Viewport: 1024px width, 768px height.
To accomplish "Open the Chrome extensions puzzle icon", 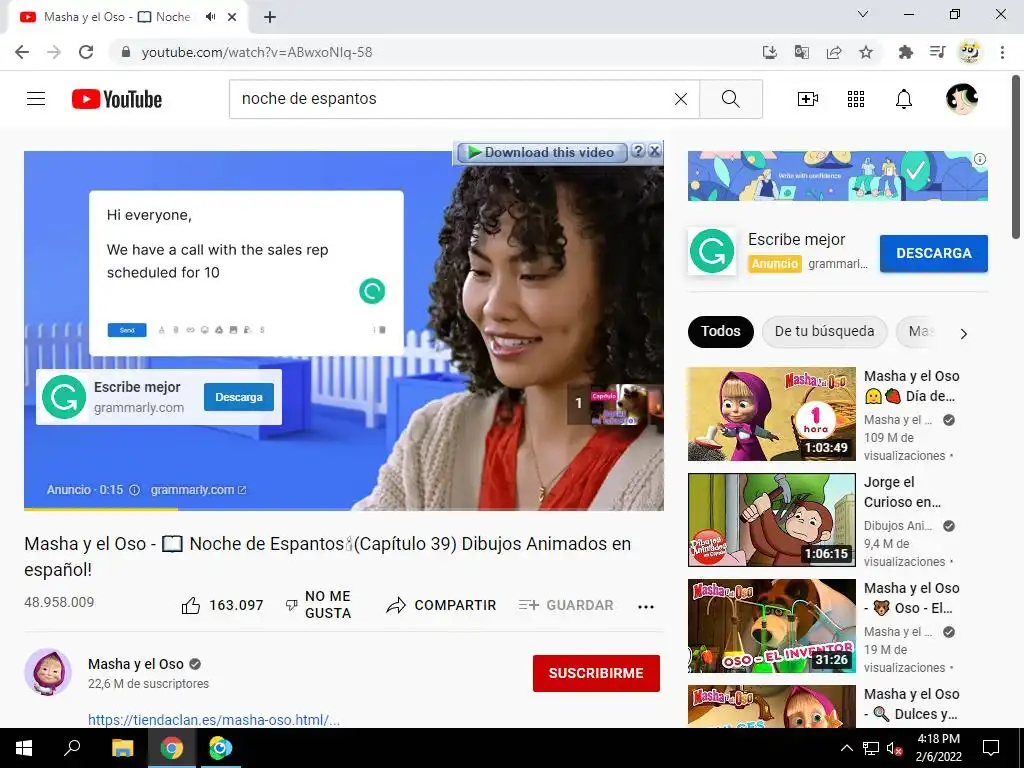I will click(905, 52).
